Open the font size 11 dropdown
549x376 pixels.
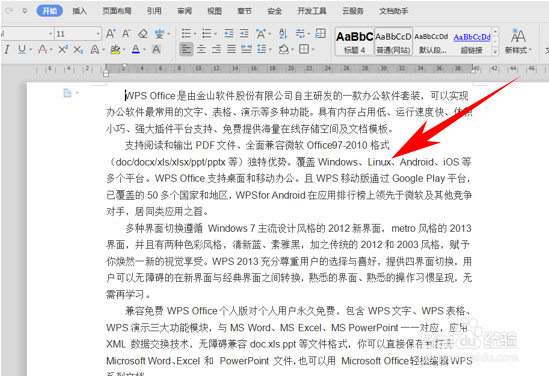click(98, 34)
